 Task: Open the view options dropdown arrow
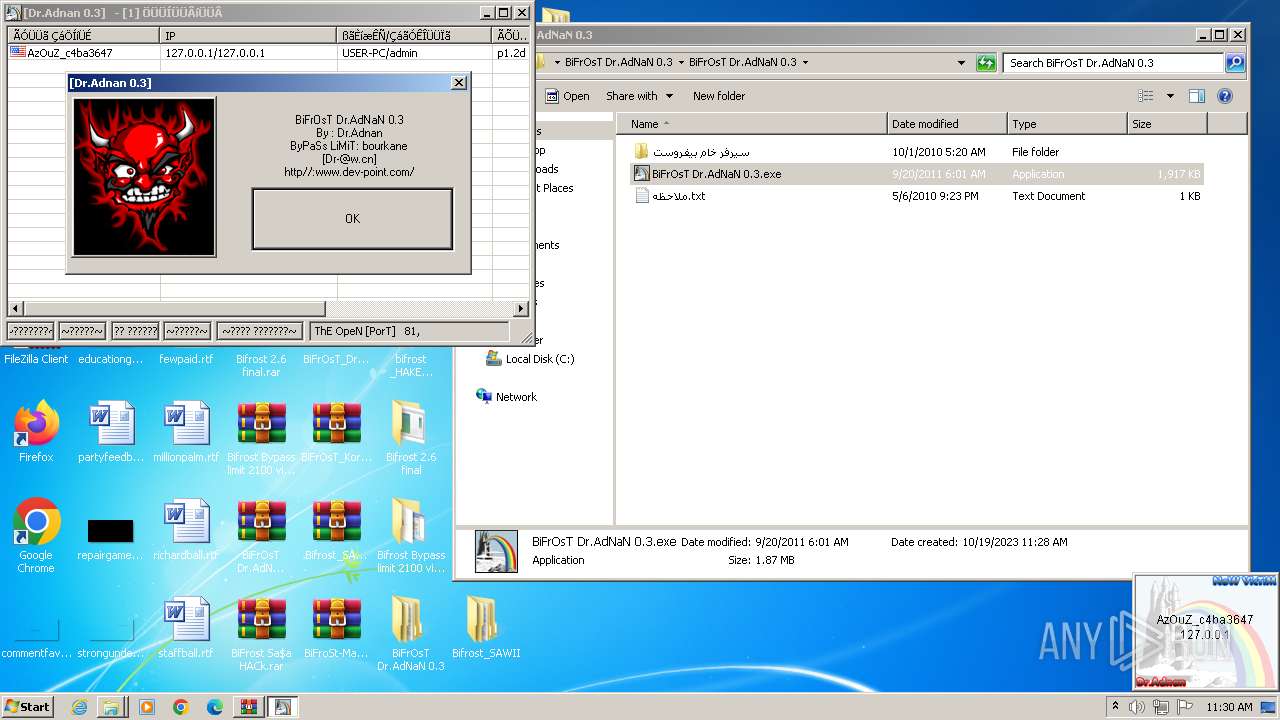[x=1170, y=96]
